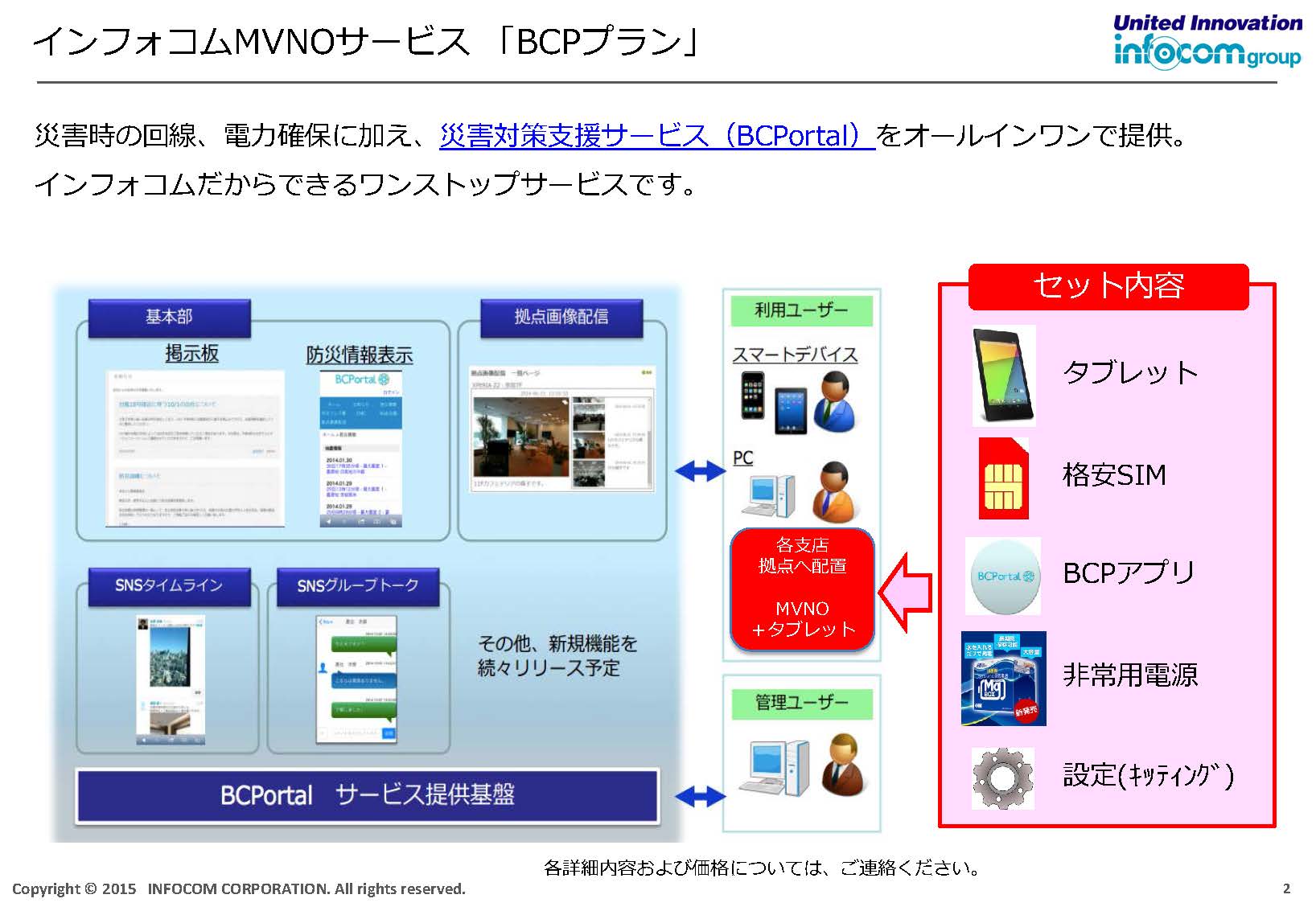Click the infocom group logo
Screen dimensions: 1316x911
coord(1207,42)
